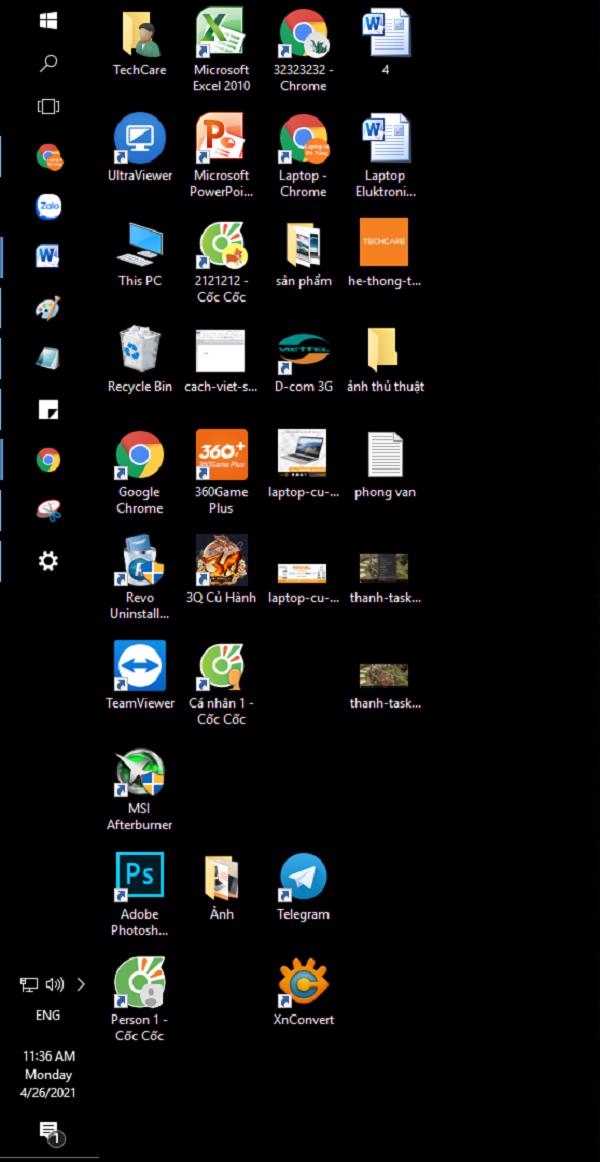Image resolution: width=600 pixels, height=1162 pixels.
Task: Select the sản phẩm folder
Action: pyautogui.click(x=303, y=254)
